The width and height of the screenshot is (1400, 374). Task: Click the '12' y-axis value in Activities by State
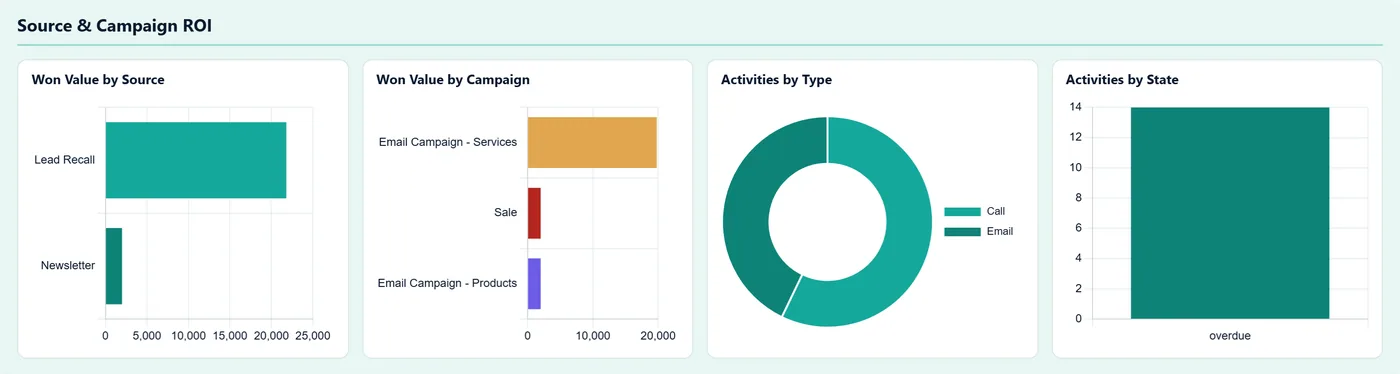[1075, 137]
